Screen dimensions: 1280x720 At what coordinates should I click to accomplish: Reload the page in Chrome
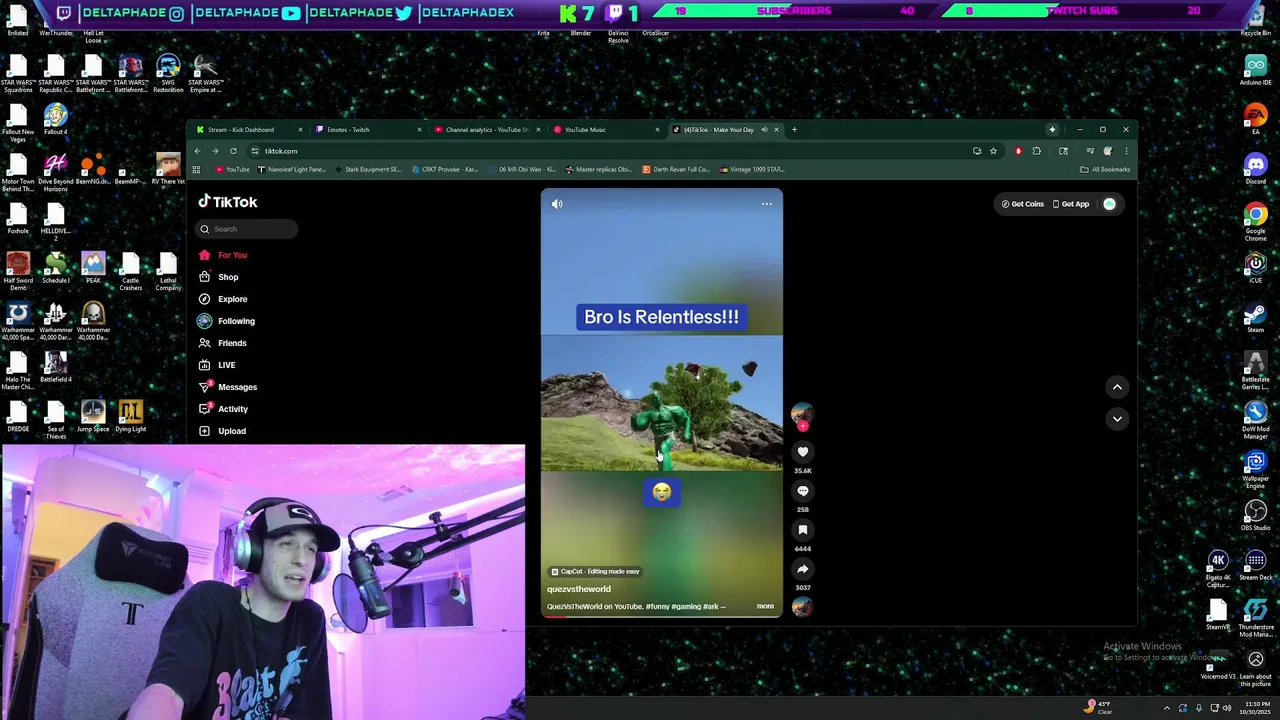click(233, 151)
